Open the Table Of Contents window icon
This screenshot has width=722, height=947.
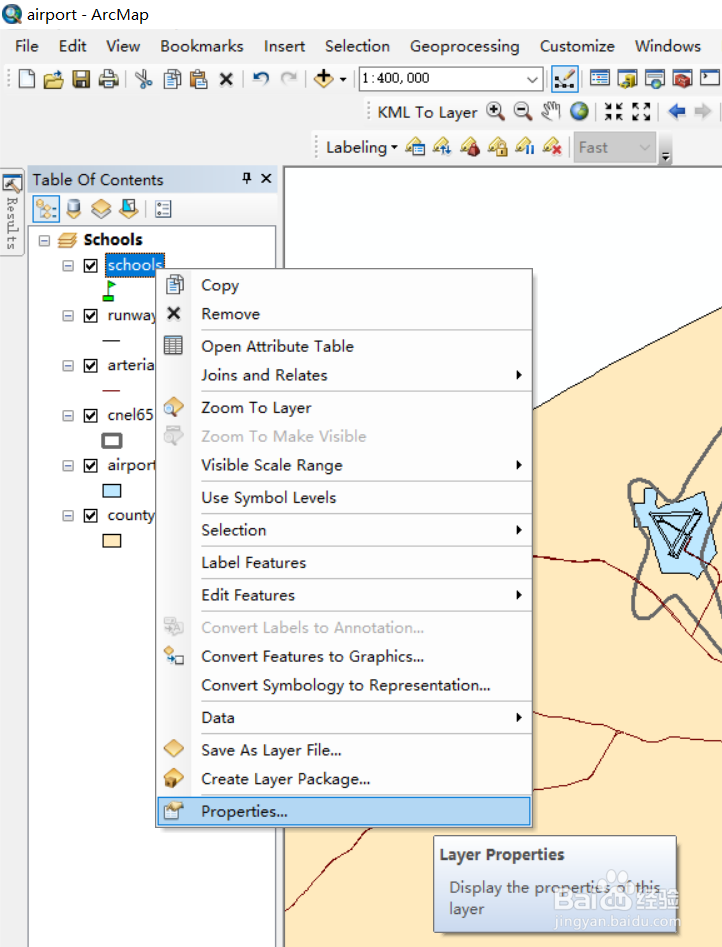[599, 79]
